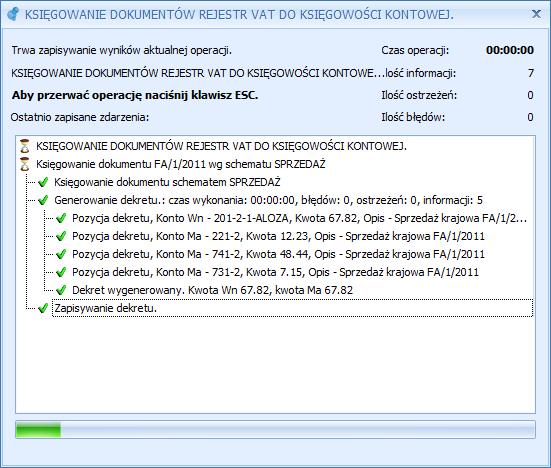The height and width of the screenshot is (468, 551).
Task: Select the Konto Ma 221-2 Kwota 12.23 row
Action: 278,236
